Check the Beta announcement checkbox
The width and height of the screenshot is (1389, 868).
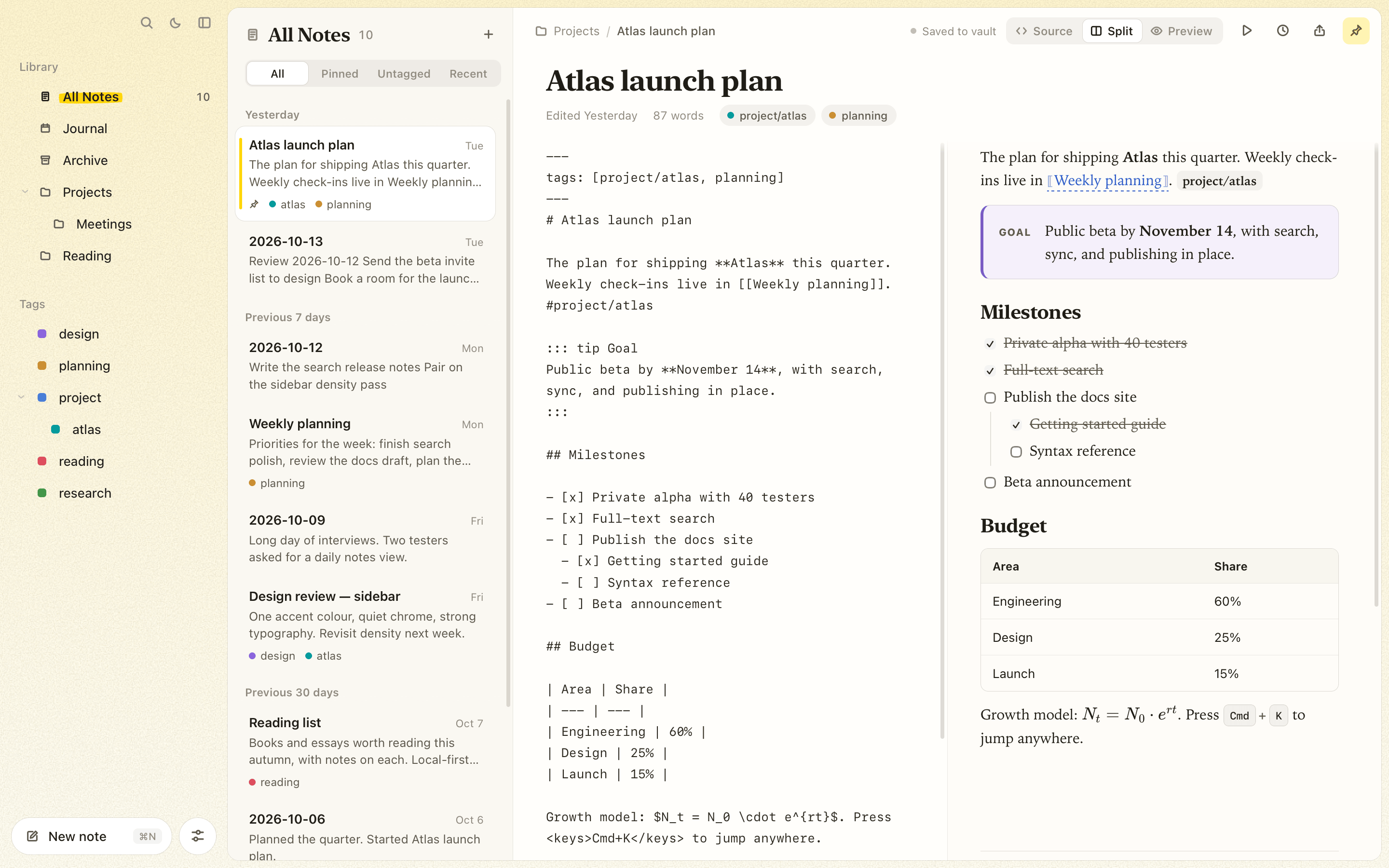990,483
